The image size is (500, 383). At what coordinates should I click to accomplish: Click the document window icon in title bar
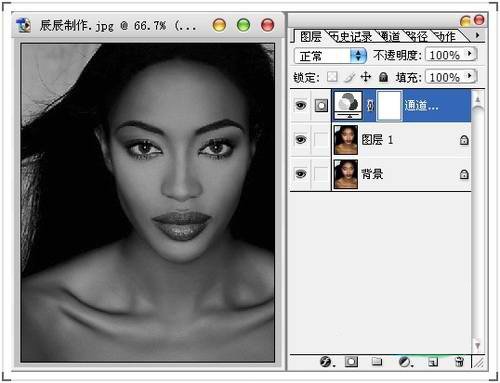(x=23, y=25)
